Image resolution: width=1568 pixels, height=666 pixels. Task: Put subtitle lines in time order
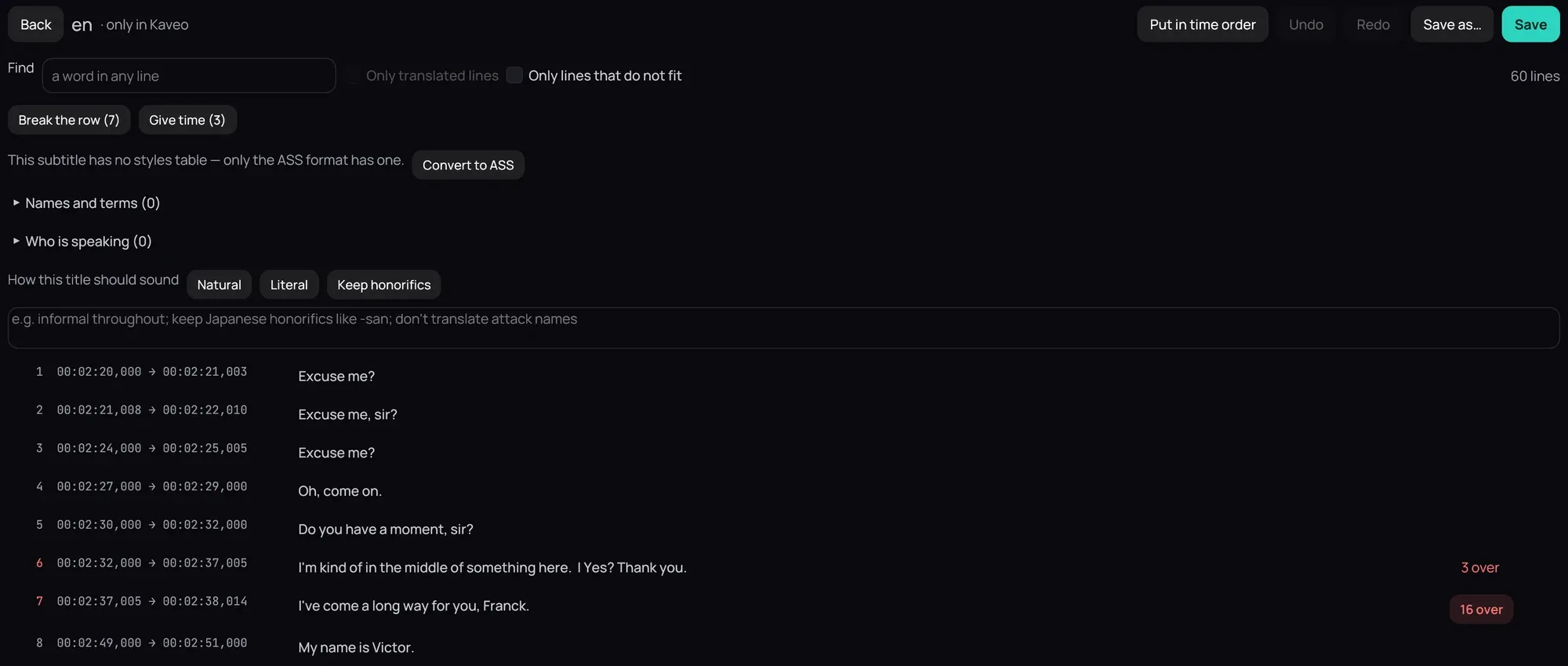pyautogui.click(x=1203, y=24)
